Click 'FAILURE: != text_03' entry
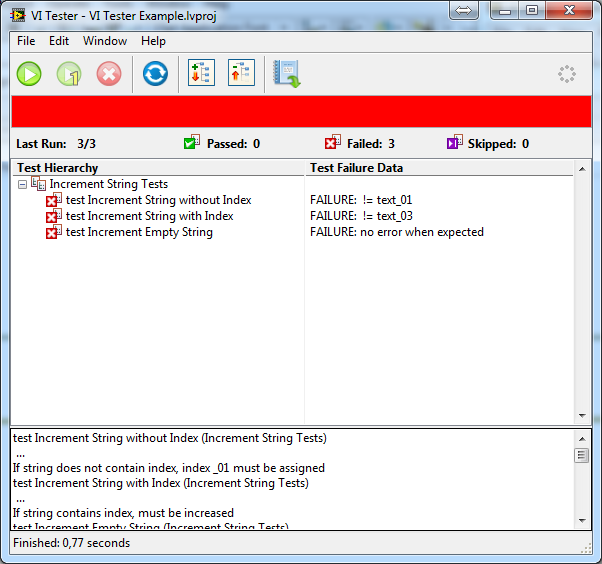Screen dimensions: 602x564 [361, 216]
